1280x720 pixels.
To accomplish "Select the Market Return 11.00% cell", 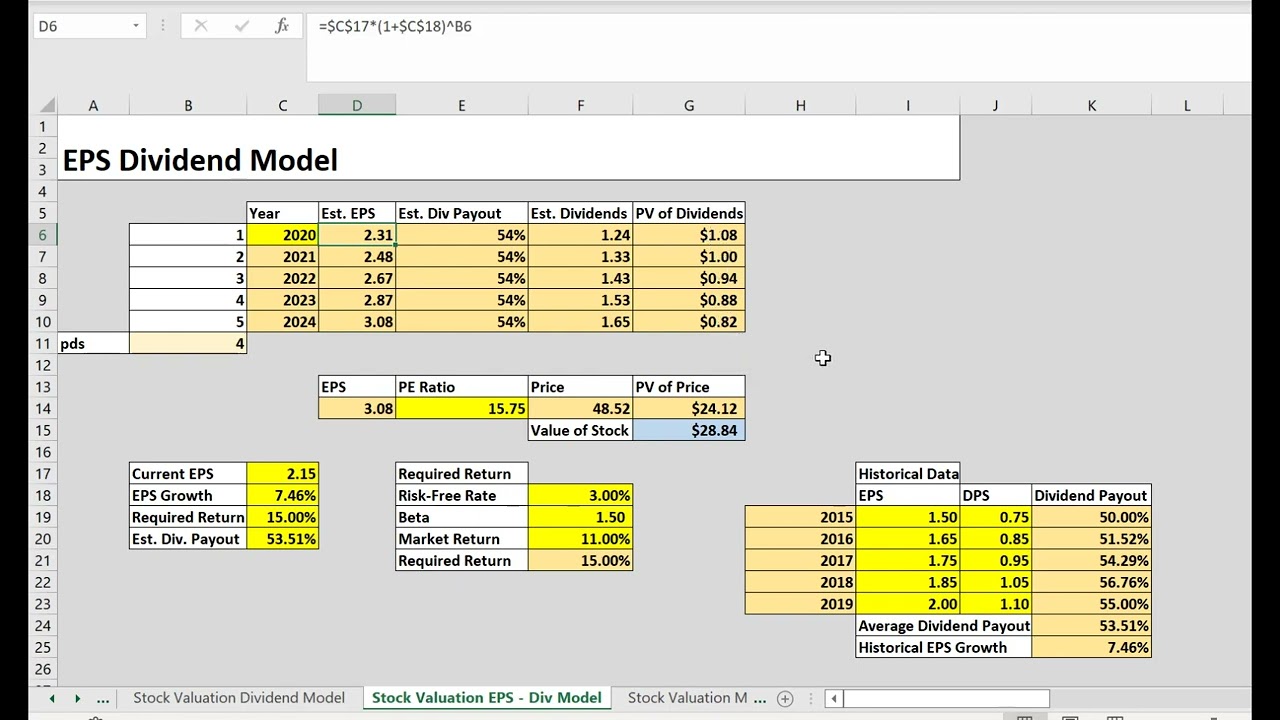I will (580, 539).
